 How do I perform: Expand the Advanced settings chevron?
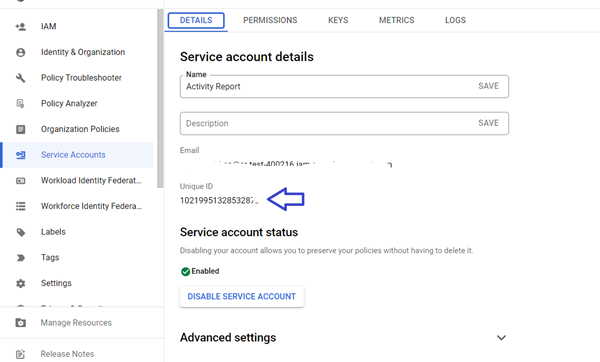[x=501, y=338]
